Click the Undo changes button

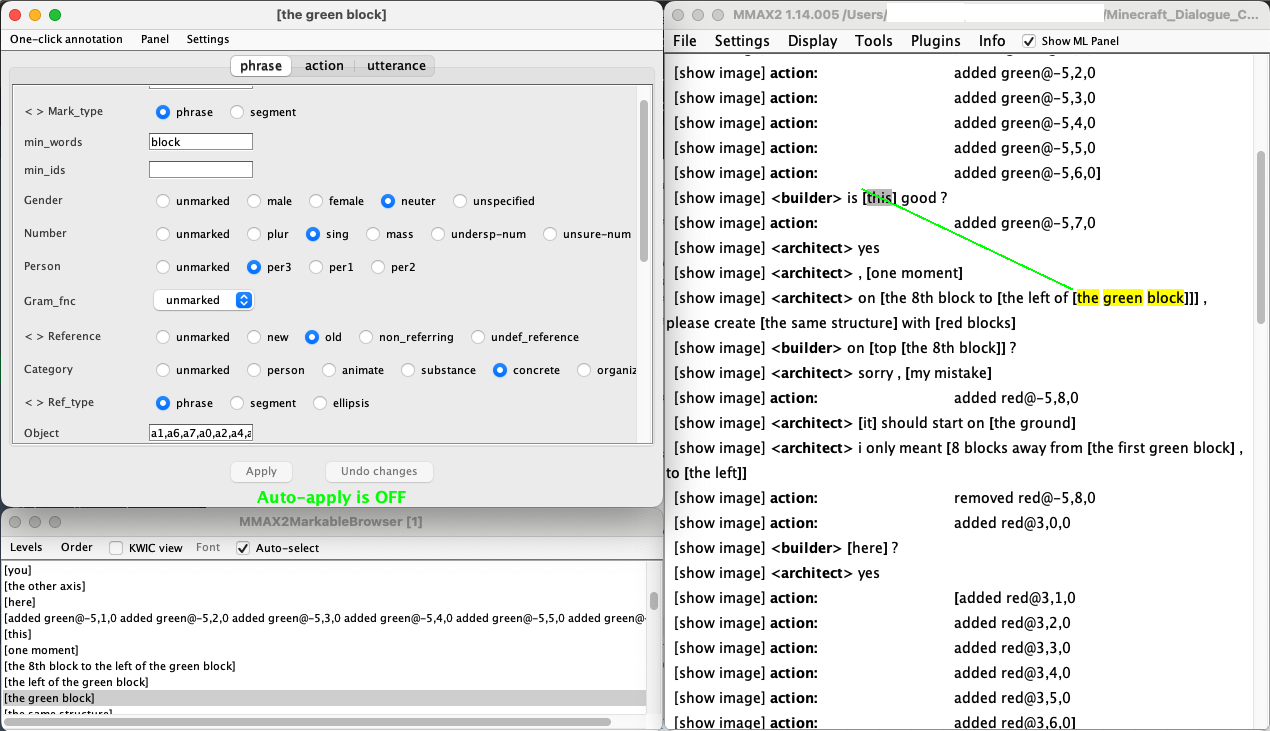click(x=379, y=471)
